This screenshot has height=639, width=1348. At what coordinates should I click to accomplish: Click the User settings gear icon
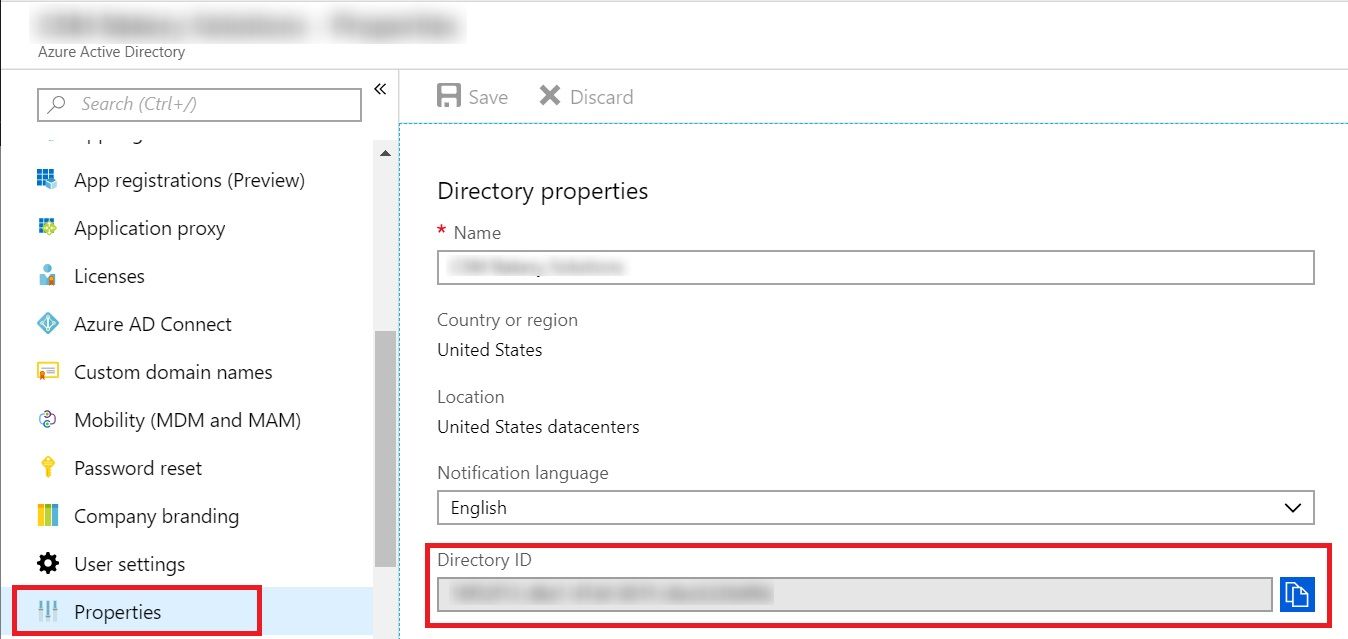coord(47,564)
